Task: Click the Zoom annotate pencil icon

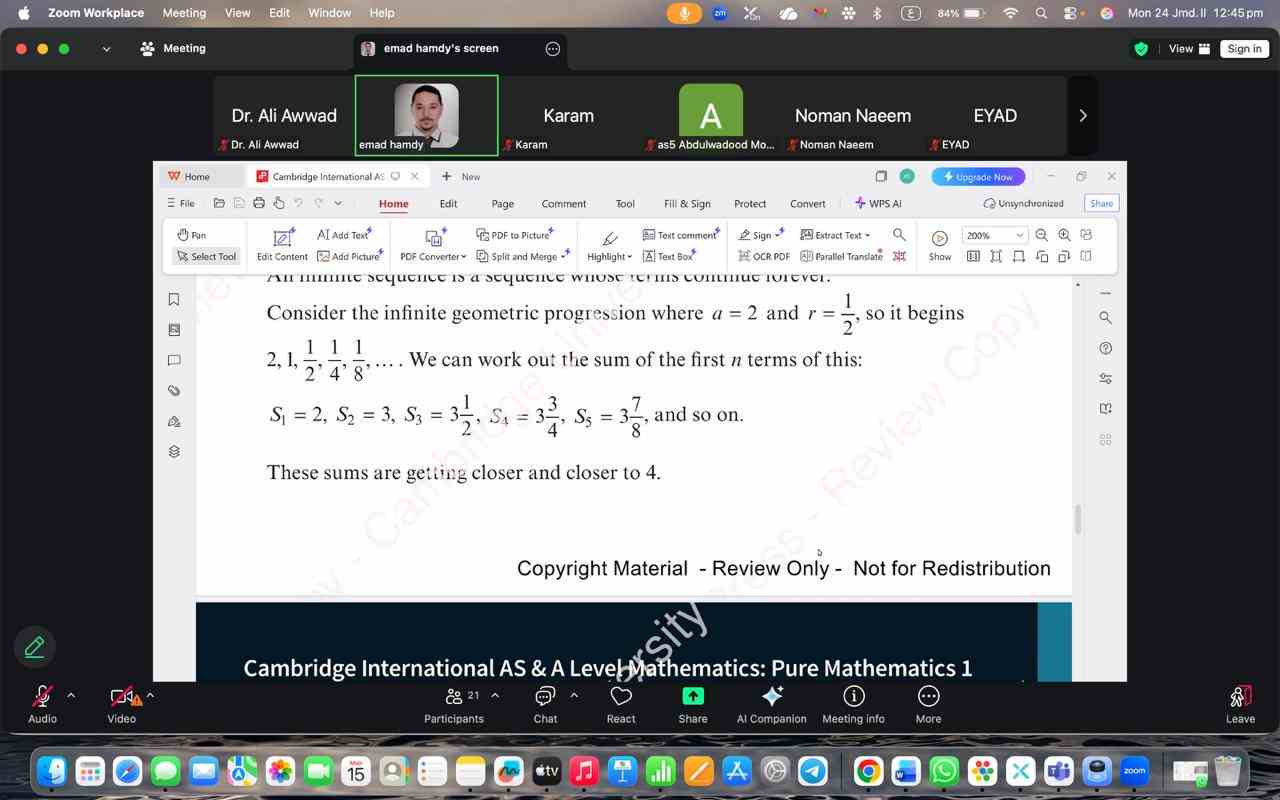Action: tap(34, 647)
